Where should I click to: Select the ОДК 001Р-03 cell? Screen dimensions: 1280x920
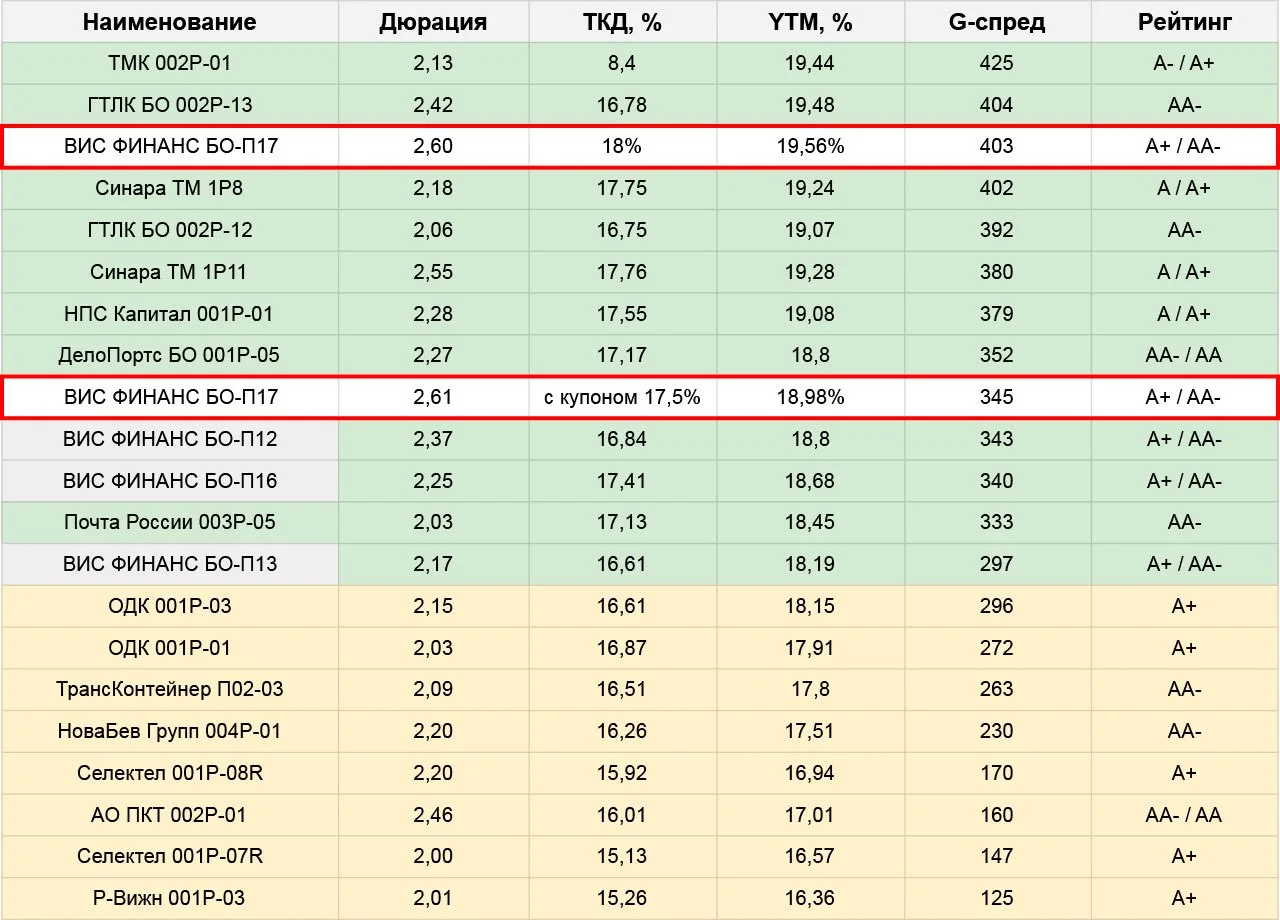(169, 606)
